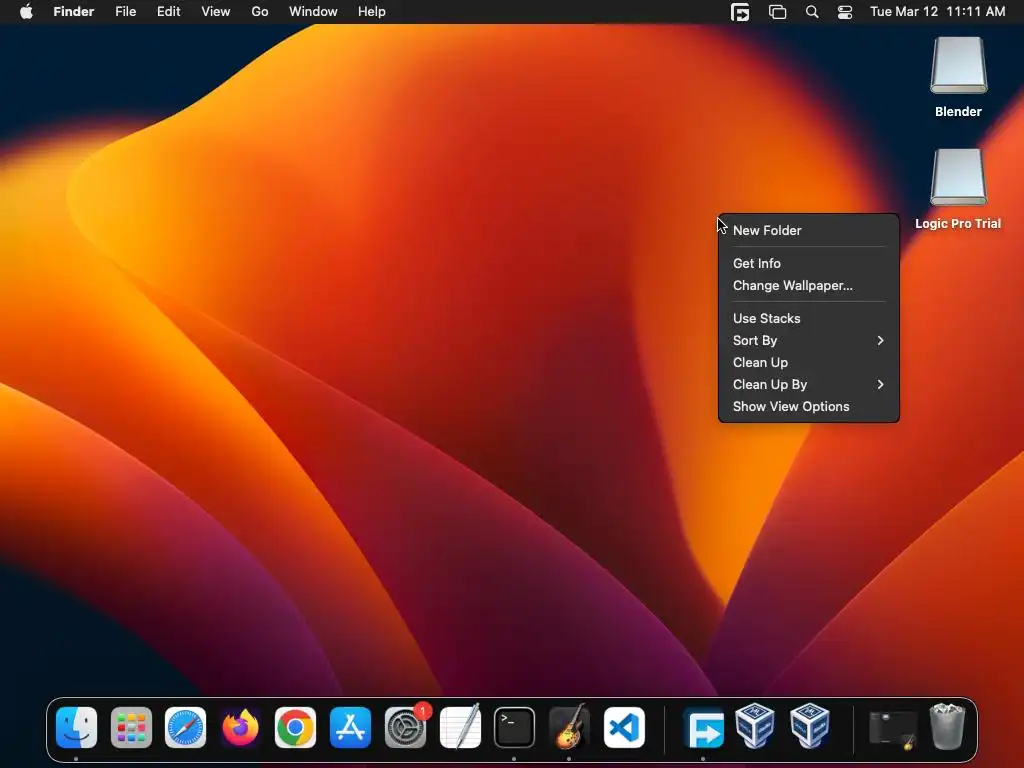
Task: Open the minimized dark window in Dock
Action: point(893,728)
